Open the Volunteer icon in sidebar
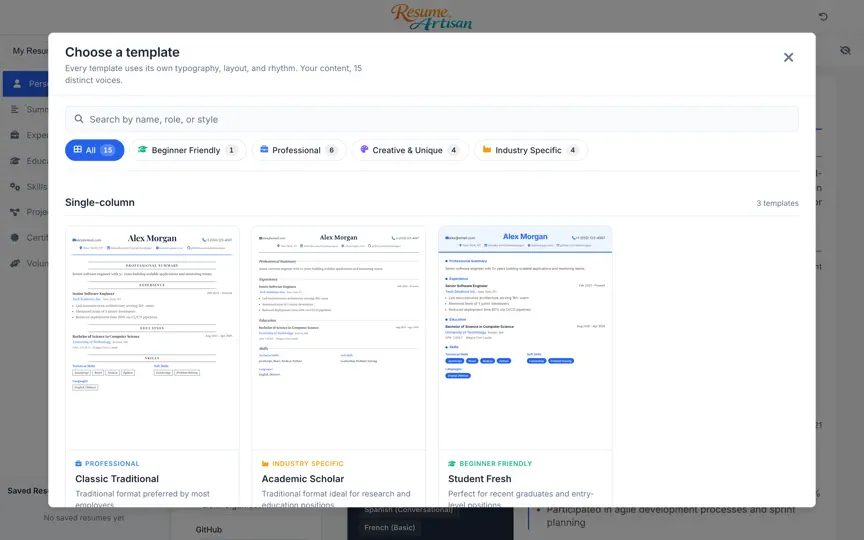This screenshot has width=864, height=540. tap(15, 263)
